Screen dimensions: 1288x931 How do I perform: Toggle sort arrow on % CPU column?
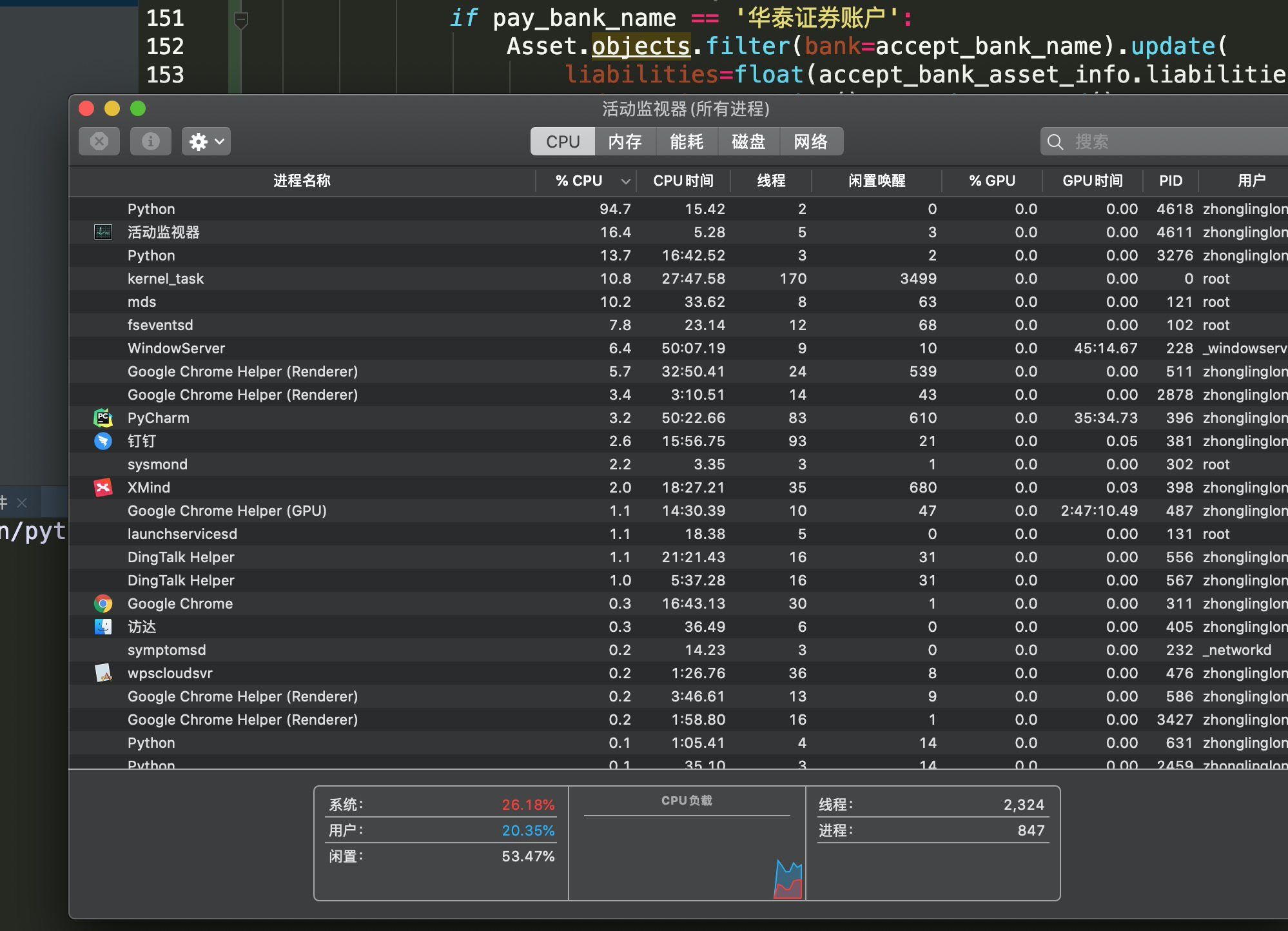point(625,182)
